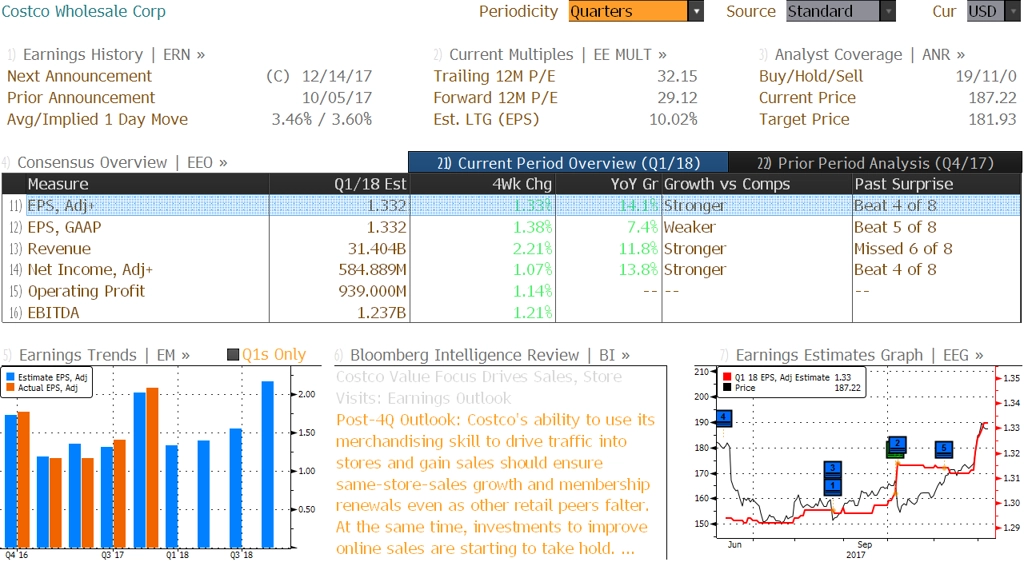Viewport: 1024px width, 562px height.
Task: Click orange Actual EPS, Adj legend swatch
Action: point(10,388)
